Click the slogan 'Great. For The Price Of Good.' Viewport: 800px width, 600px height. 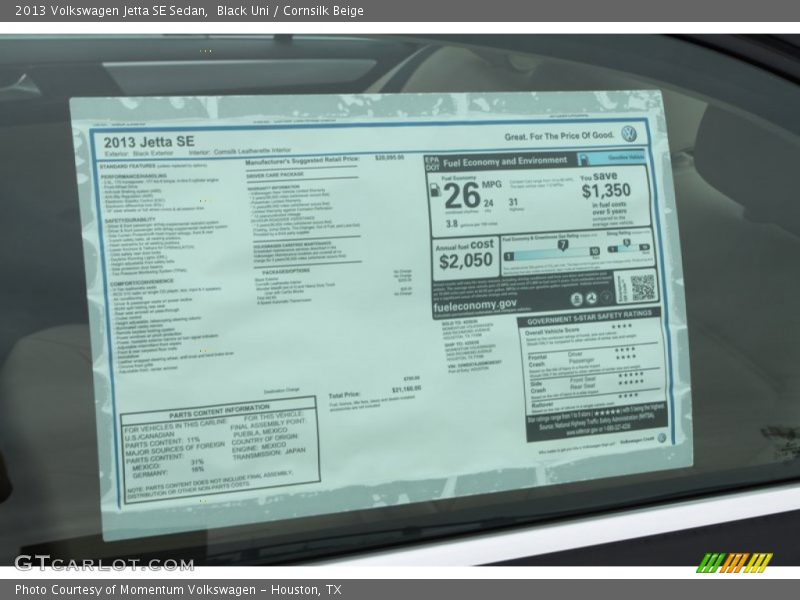[559, 136]
